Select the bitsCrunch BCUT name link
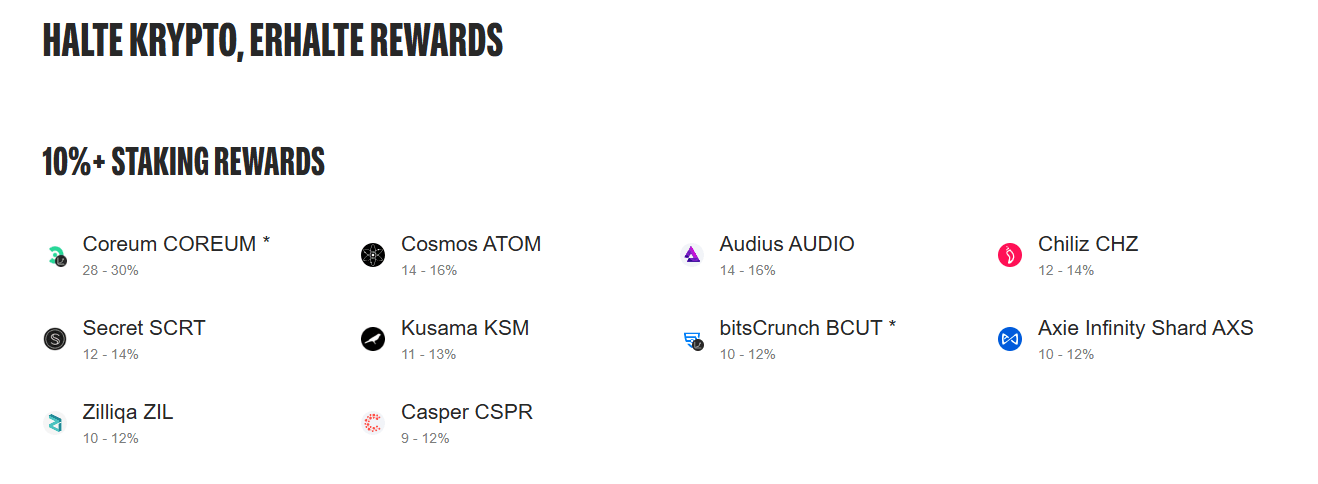 point(807,328)
